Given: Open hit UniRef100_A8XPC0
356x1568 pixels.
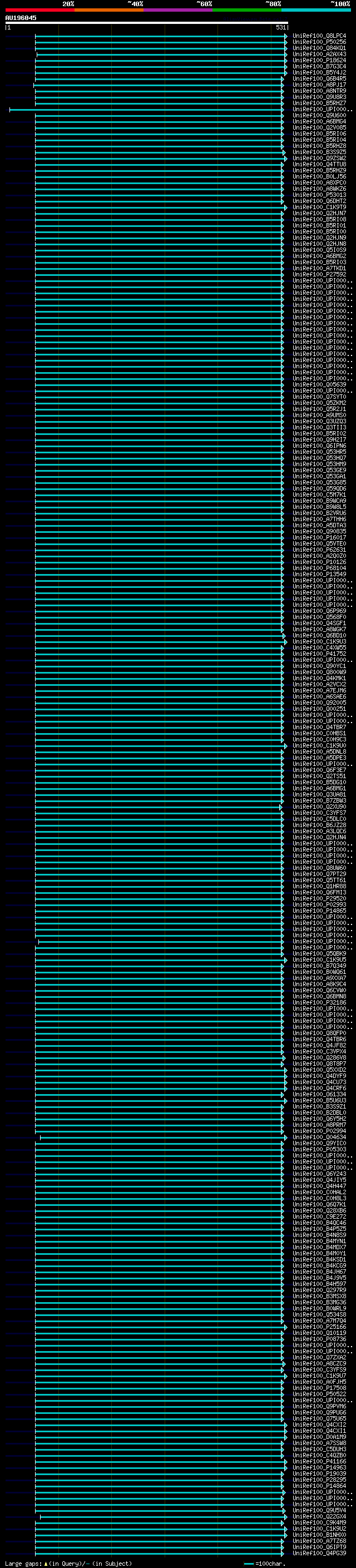Looking at the screenshot, I should click(319, 182).
